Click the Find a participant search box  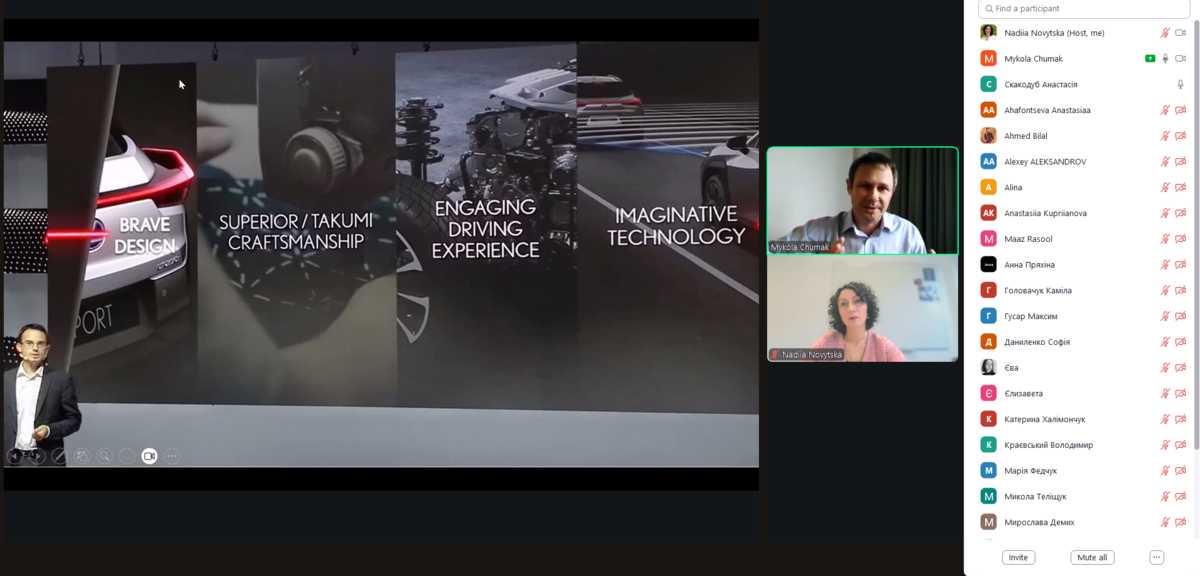coord(1070,8)
